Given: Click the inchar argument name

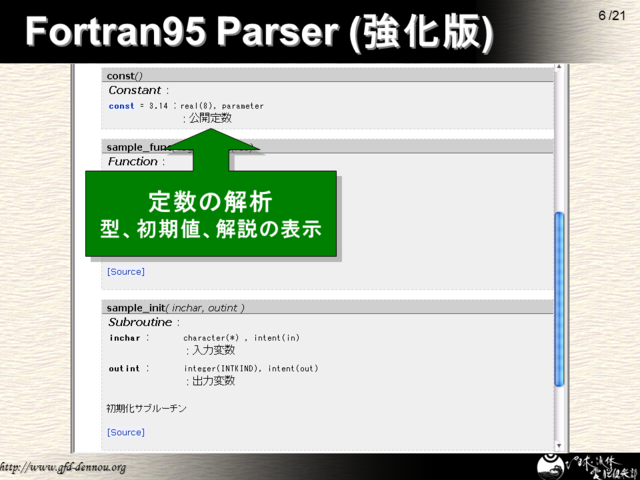Looking at the screenshot, I should click(124, 338).
